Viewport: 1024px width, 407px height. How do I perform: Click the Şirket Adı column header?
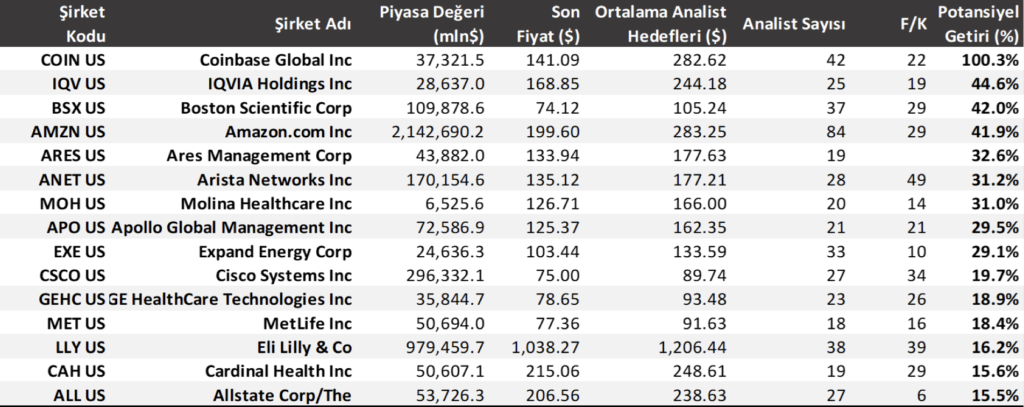[312, 24]
